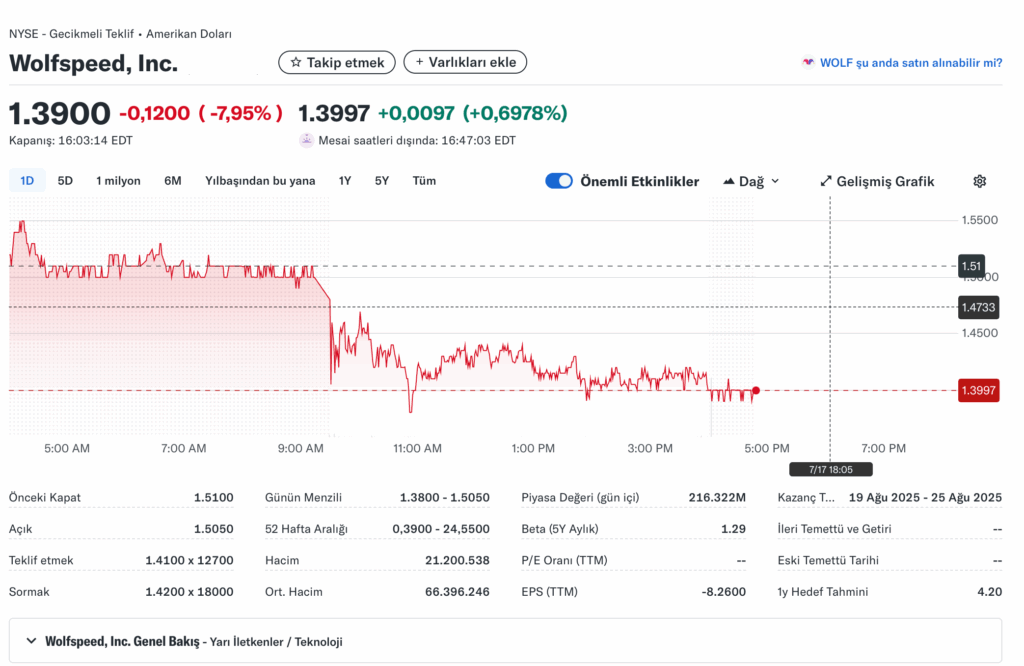Select Yılbaşından bu yana range
Screen dimensions: 1024x666
pyautogui.click(x=260, y=181)
